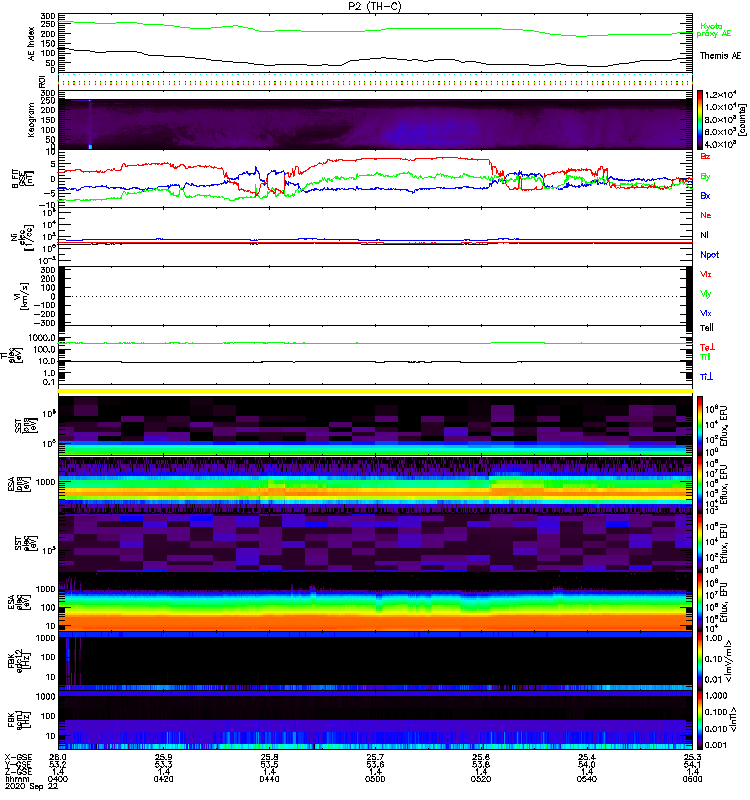Click the green Viy legend label

(705, 294)
